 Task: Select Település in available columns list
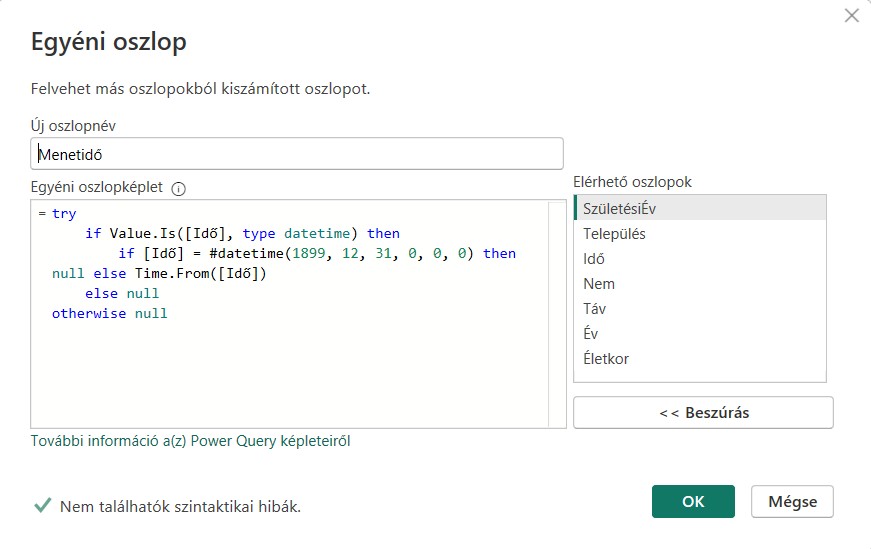click(700, 234)
